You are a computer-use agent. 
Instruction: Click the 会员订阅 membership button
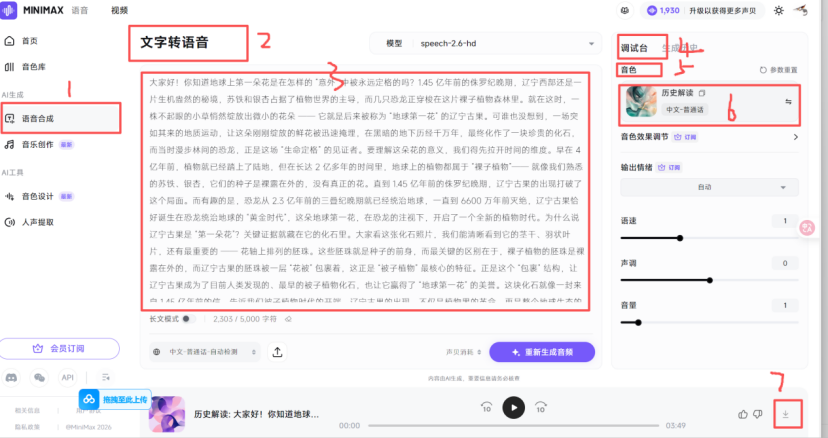[x=60, y=349]
